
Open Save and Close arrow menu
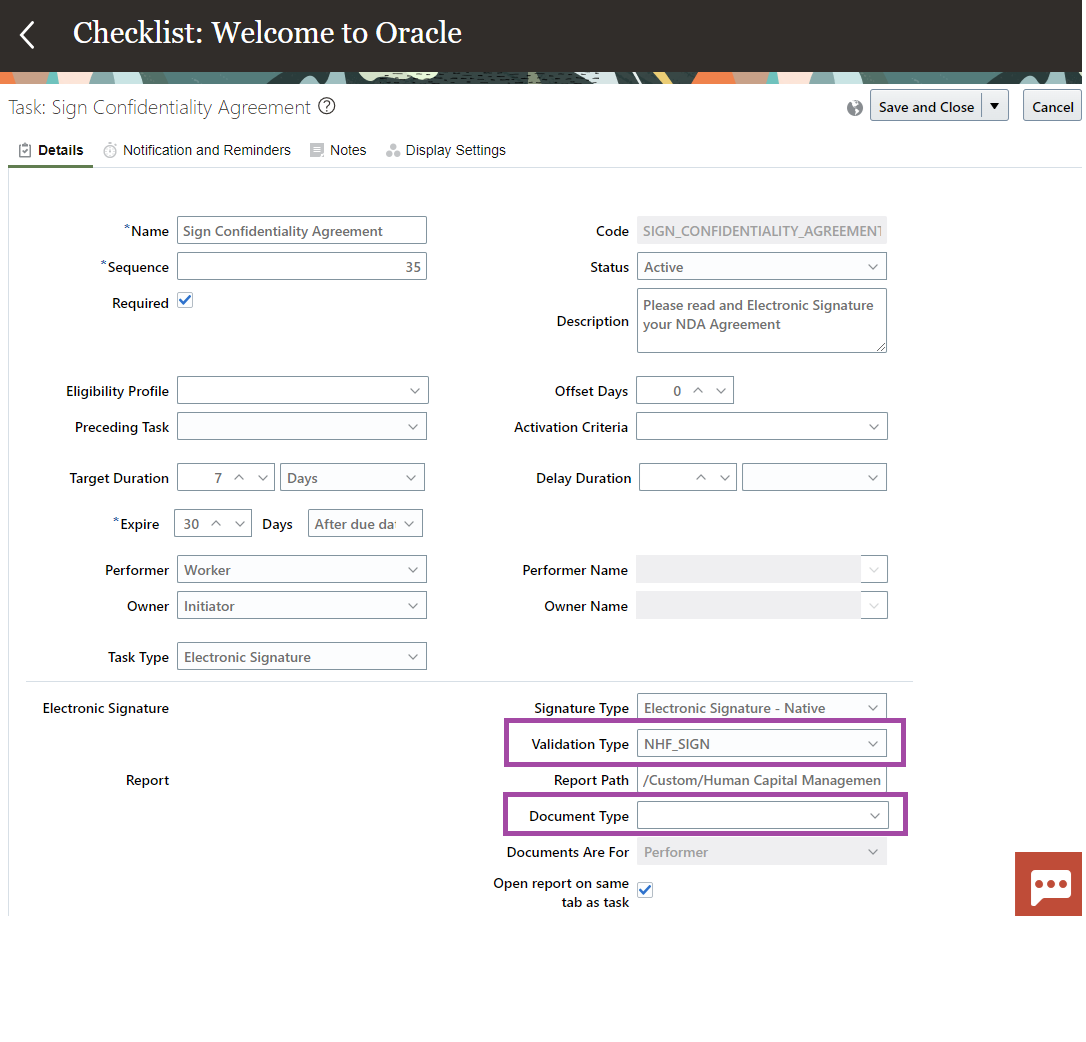point(995,106)
